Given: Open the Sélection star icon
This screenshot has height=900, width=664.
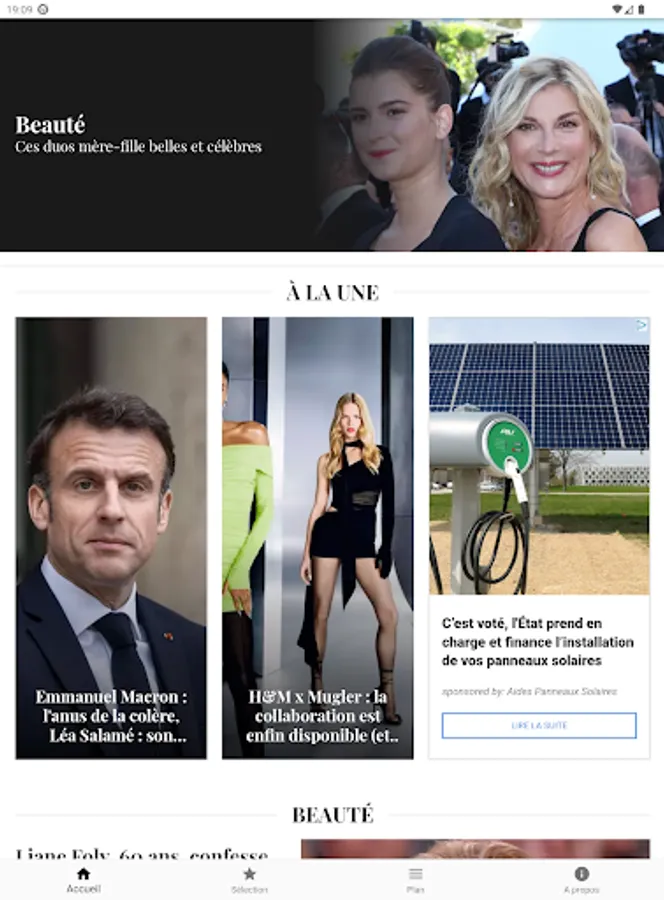Looking at the screenshot, I should point(249,874).
